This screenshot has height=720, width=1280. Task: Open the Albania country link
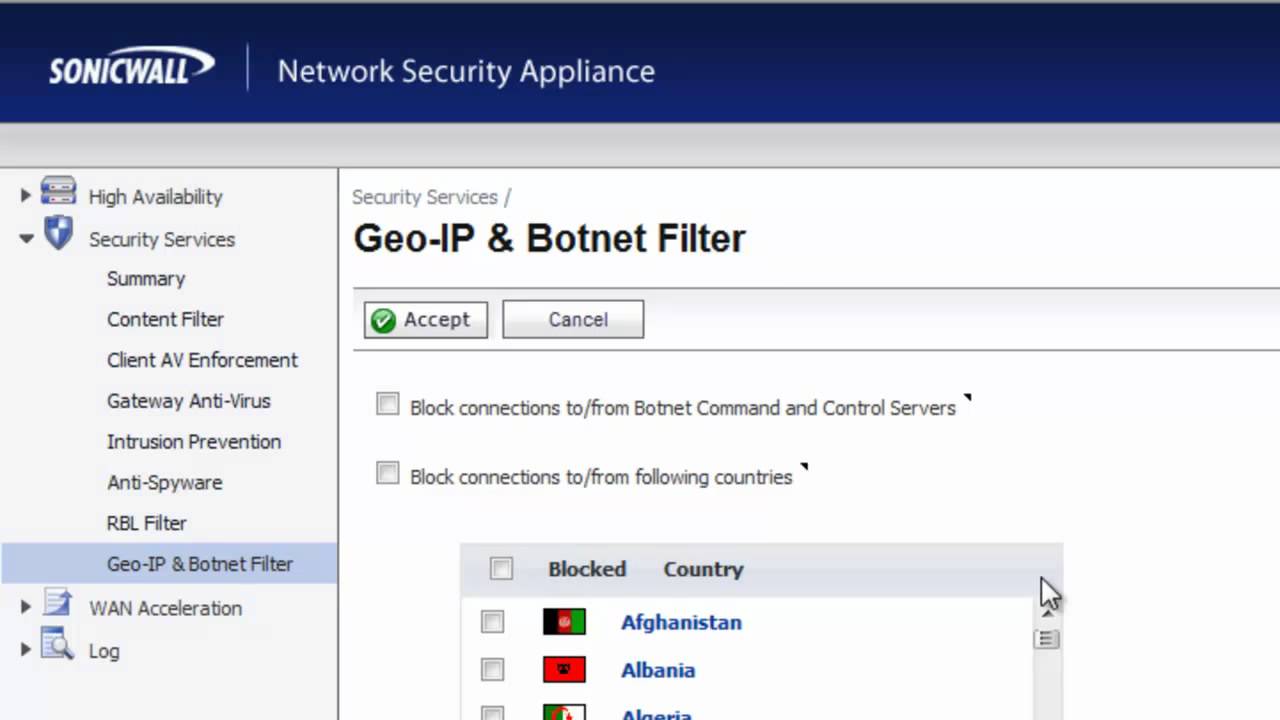658,670
